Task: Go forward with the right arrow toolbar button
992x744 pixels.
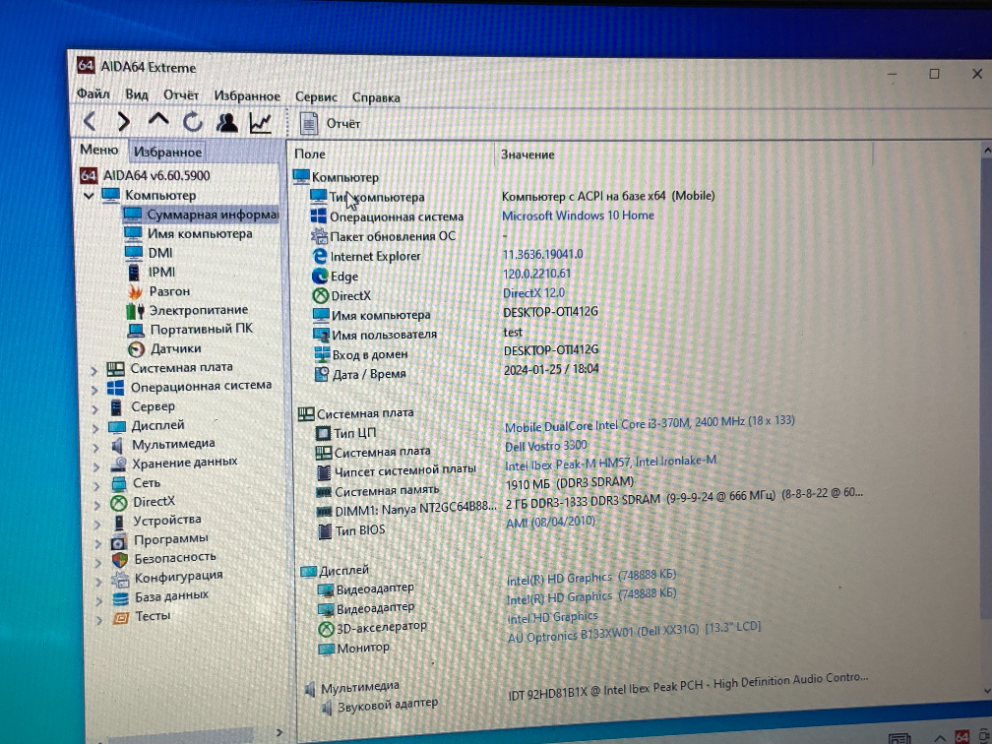Action: (x=124, y=121)
